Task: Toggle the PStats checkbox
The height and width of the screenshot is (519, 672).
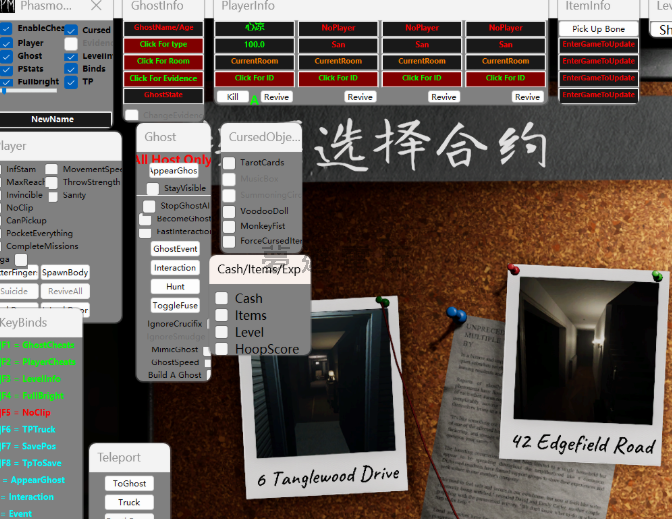Action: pyautogui.click(x=6, y=69)
